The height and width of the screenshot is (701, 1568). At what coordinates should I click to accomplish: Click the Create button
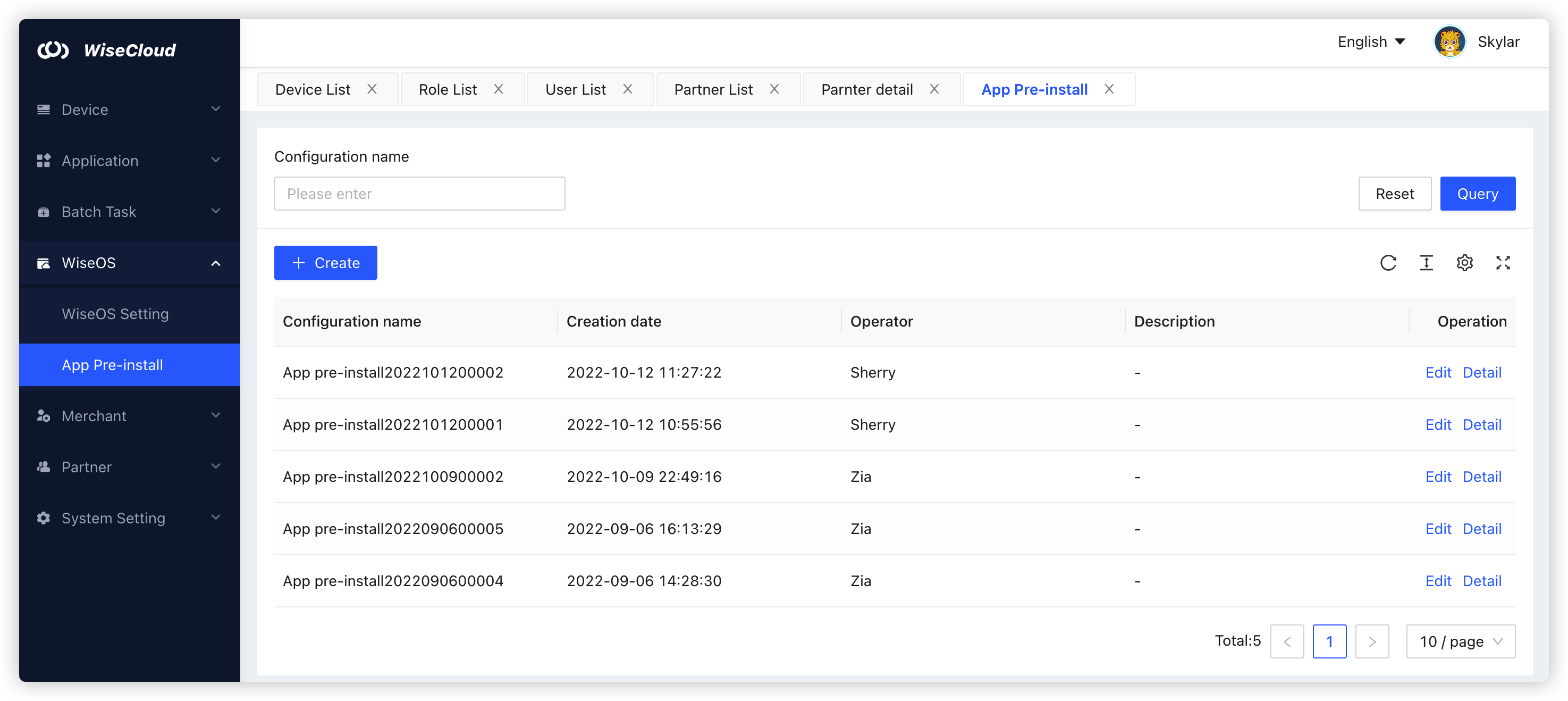(325, 263)
